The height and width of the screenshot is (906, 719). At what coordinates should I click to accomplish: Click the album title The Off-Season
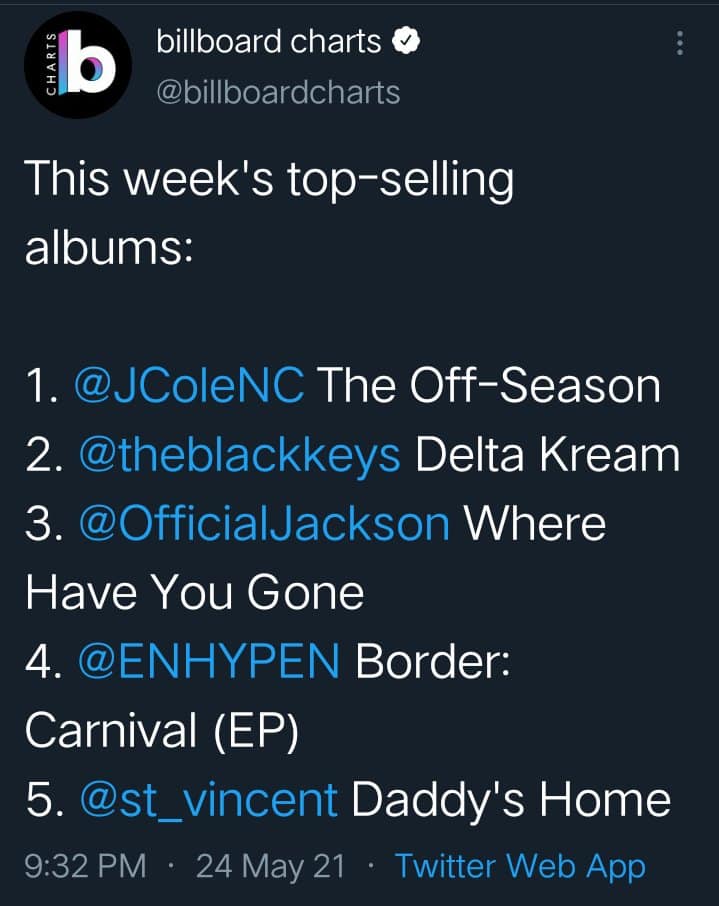489,386
